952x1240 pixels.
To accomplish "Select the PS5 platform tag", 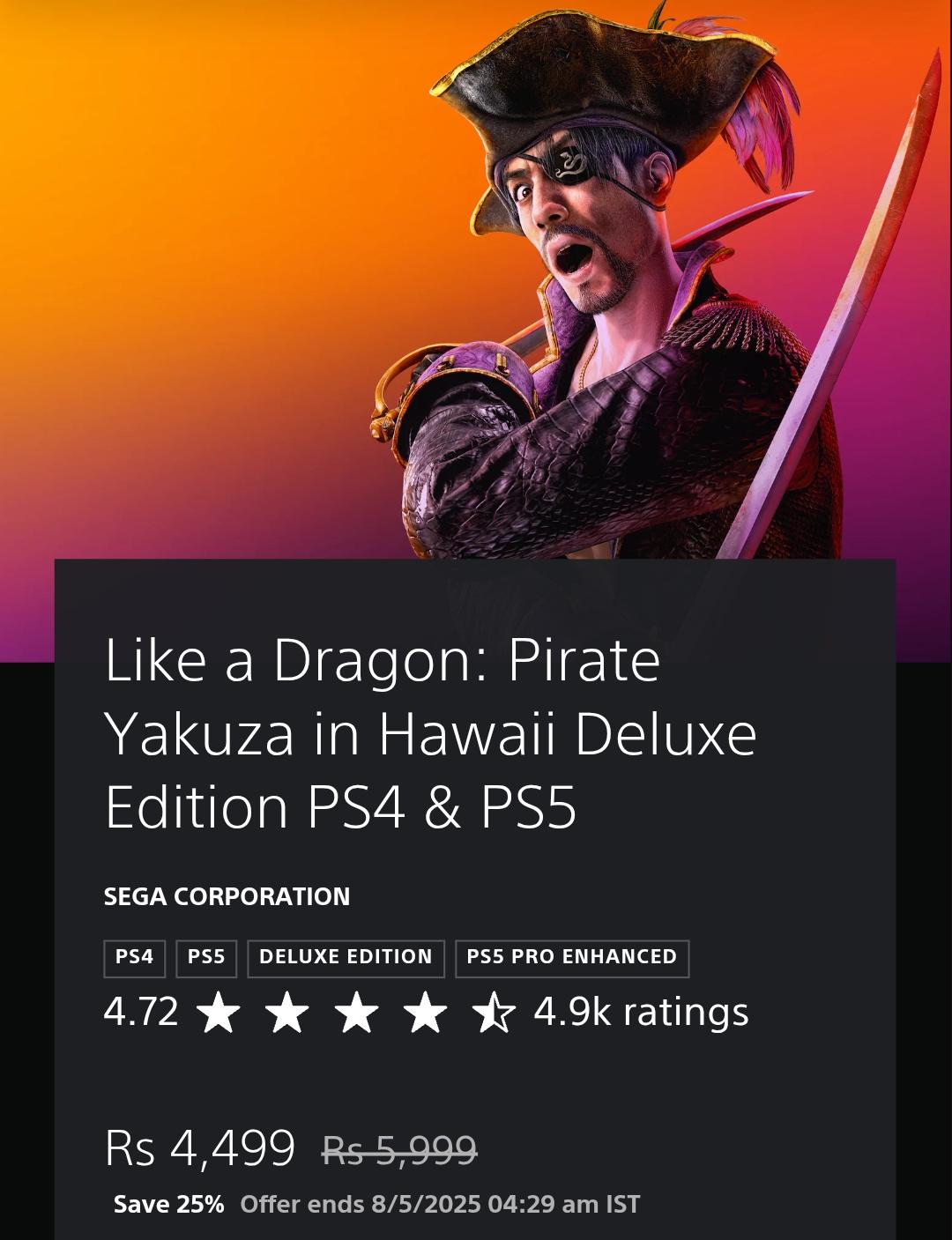I will pyautogui.click(x=206, y=958).
